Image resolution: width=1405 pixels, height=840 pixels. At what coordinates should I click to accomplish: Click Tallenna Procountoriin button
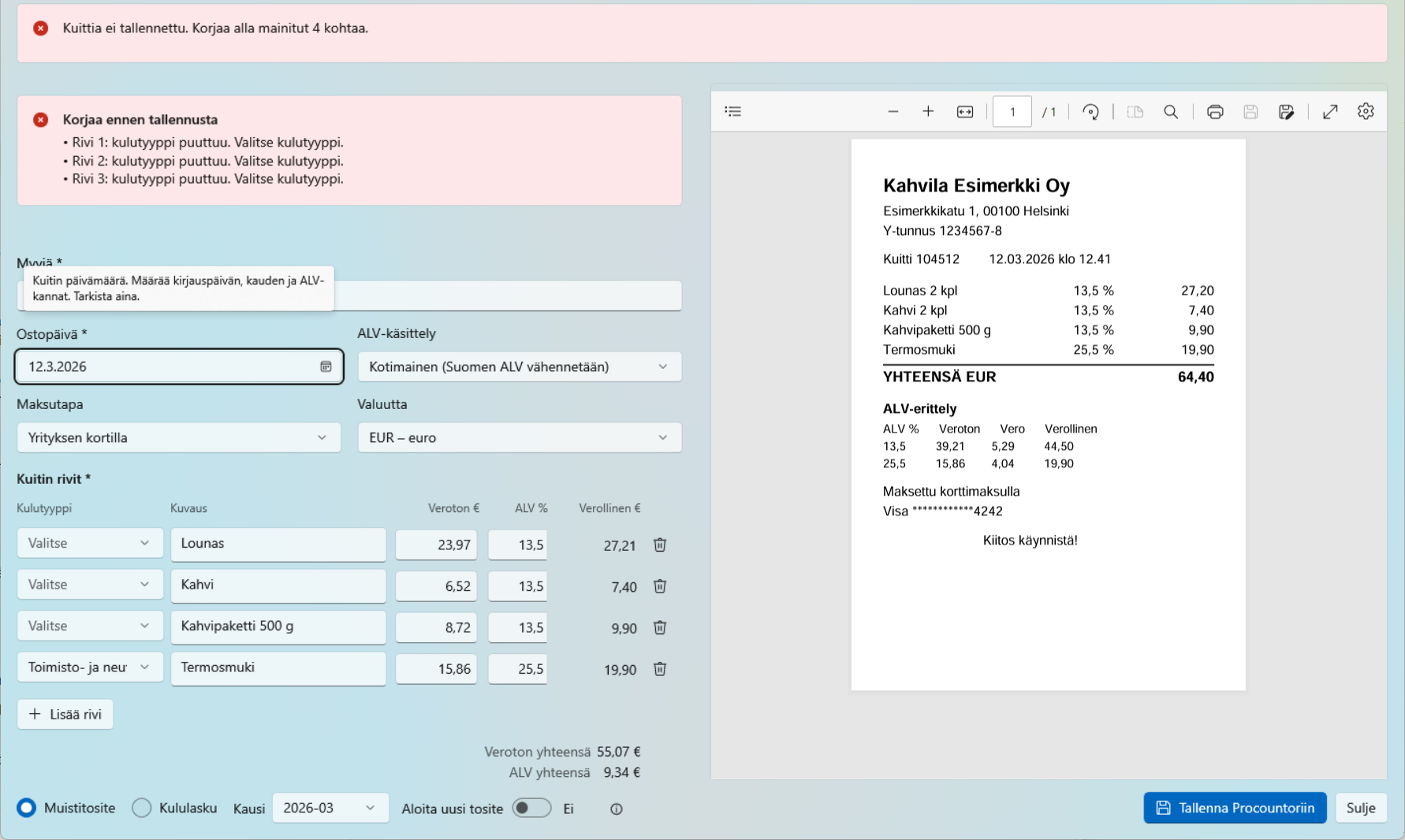coord(1235,808)
